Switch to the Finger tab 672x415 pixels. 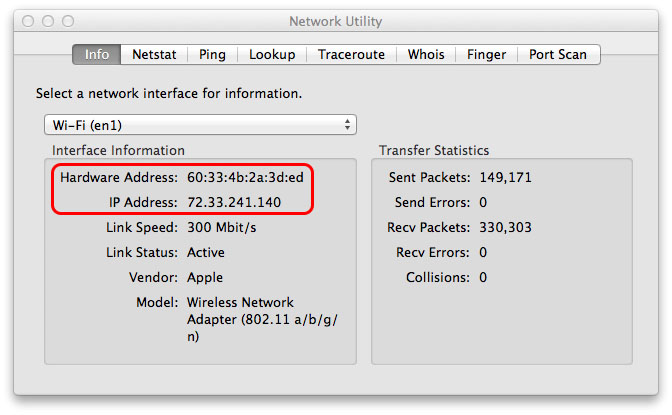click(486, 54)
